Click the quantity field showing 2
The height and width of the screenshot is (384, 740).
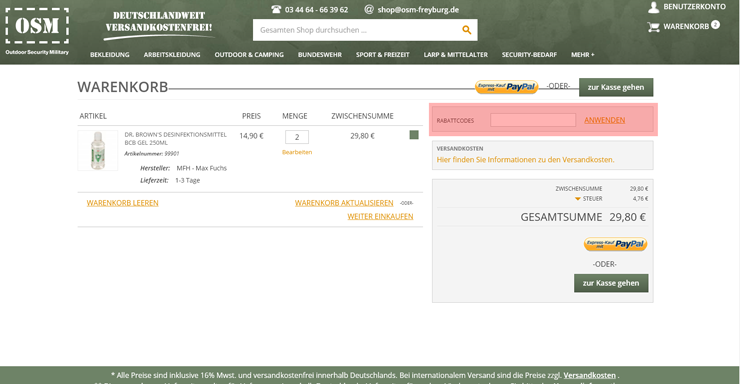pyautogui.click(x=297, y=137)
